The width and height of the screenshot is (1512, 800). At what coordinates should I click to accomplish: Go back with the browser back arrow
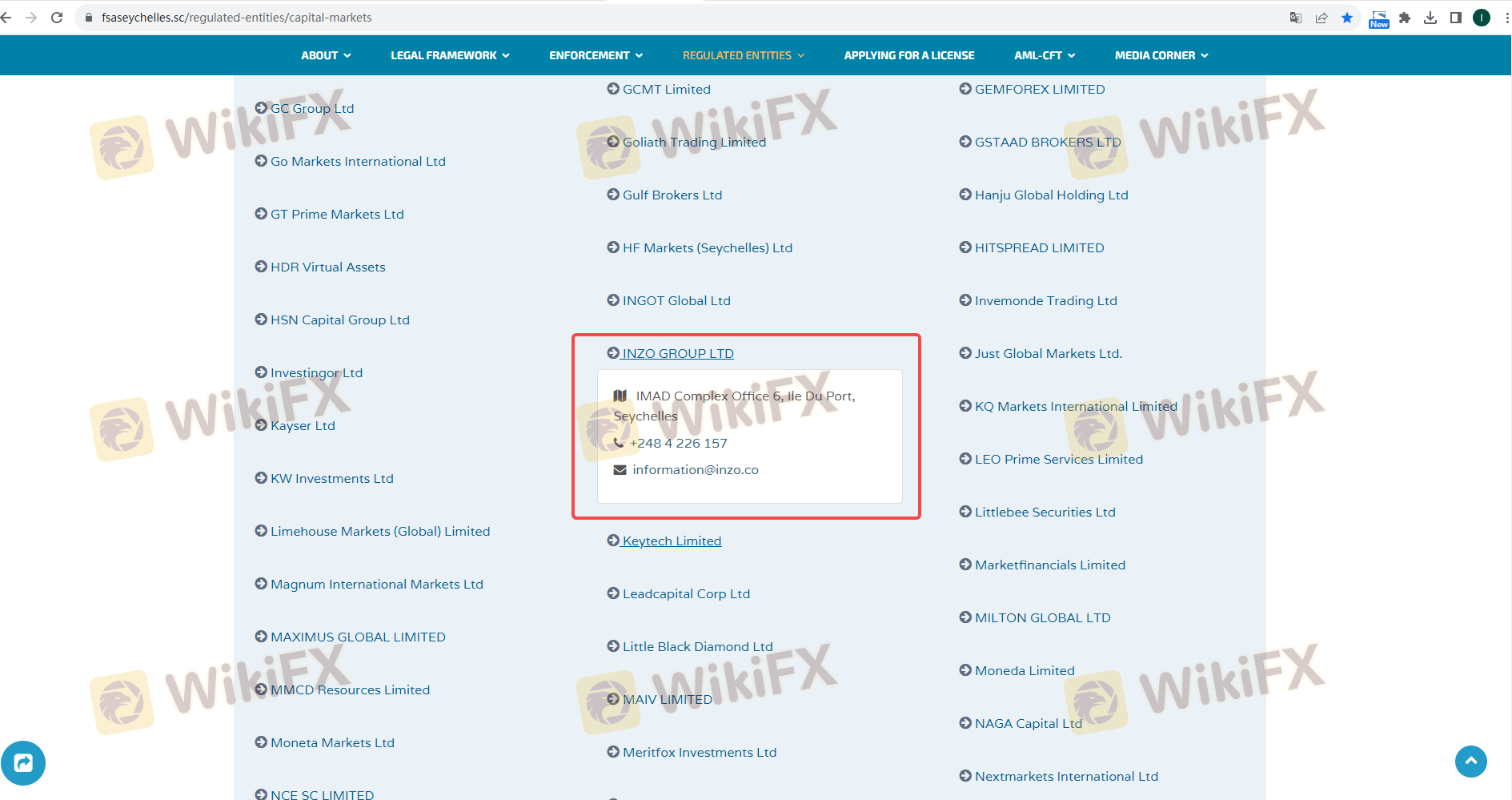tap(6, 18)
